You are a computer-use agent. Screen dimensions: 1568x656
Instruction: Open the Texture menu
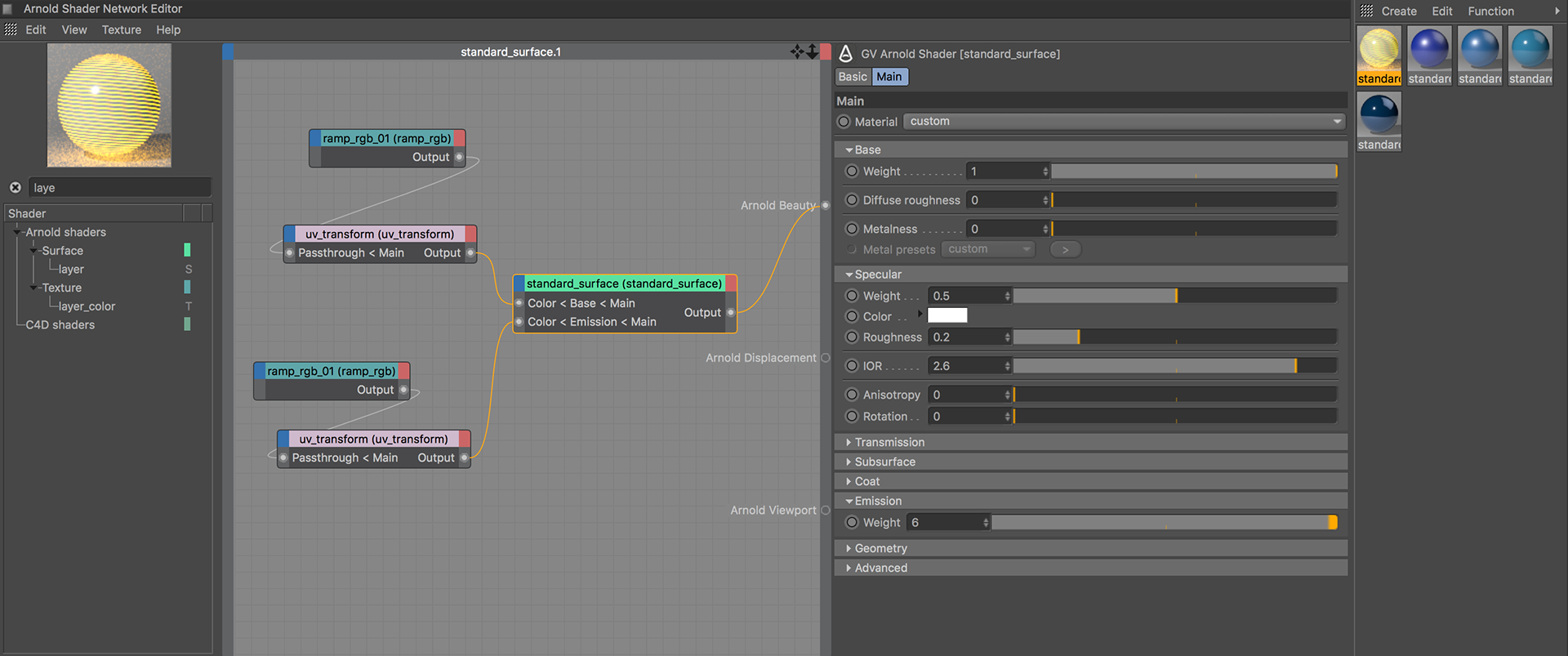click(x=121, y=29)
